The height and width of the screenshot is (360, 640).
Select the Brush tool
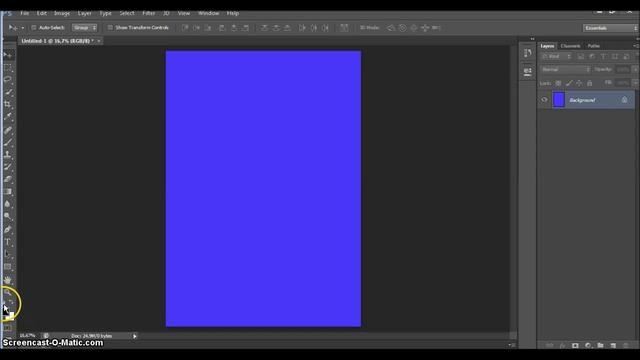click(8, 142)
